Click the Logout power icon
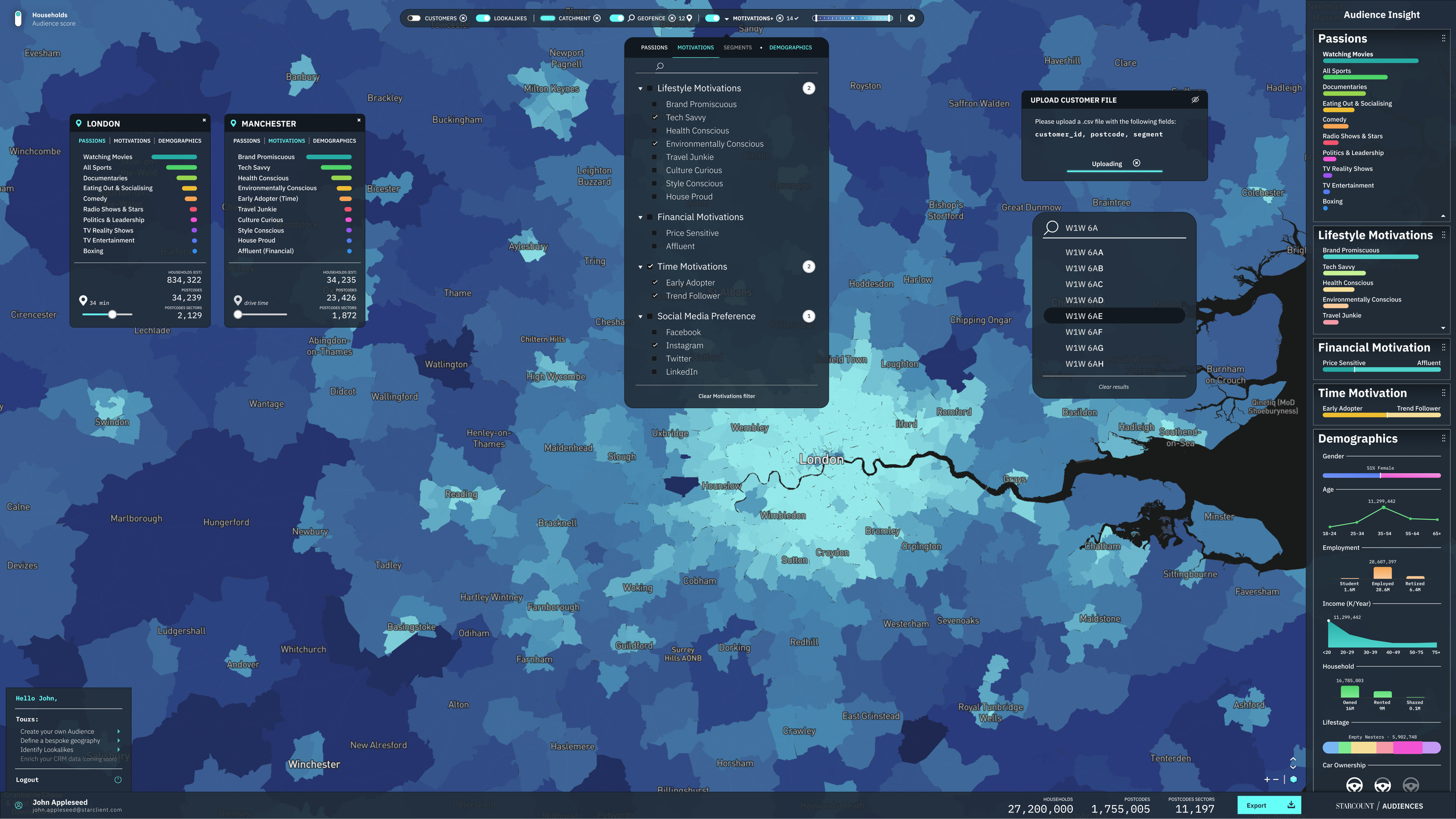The image size is (1456, 819). [118, 779]
